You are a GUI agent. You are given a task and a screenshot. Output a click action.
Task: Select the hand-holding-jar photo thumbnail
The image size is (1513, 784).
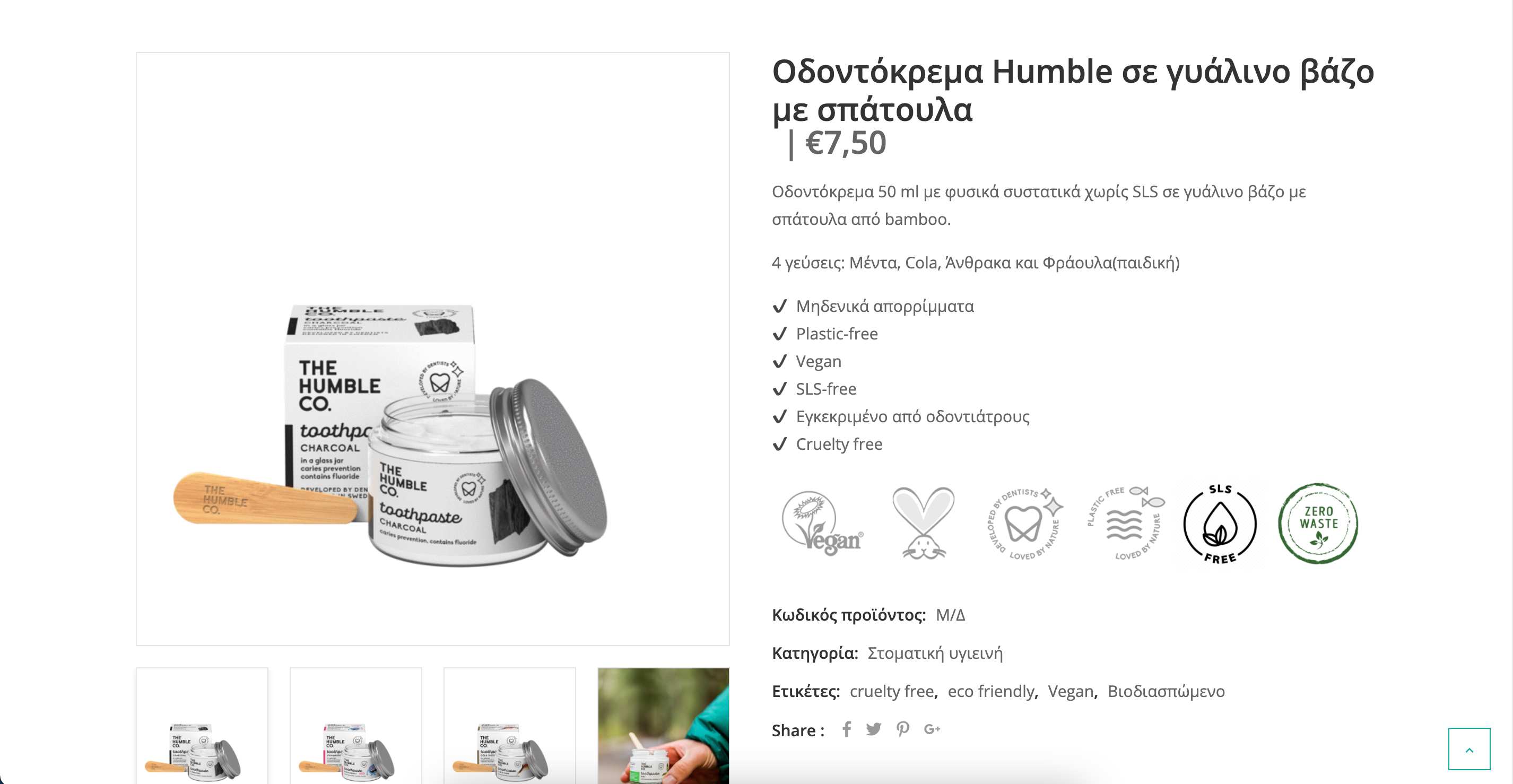[664, 726]
